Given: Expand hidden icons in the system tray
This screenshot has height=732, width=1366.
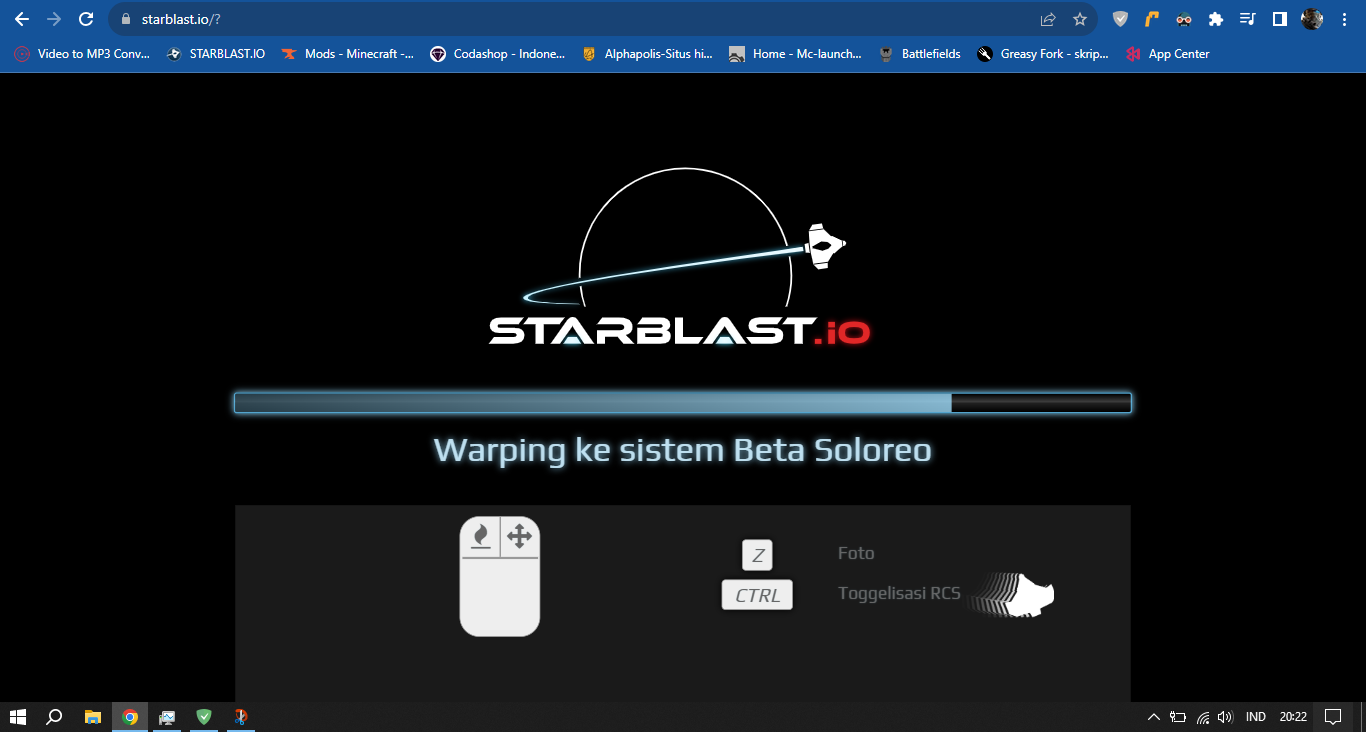Looking at the screenshot, I should click(x=1152, y=716).
